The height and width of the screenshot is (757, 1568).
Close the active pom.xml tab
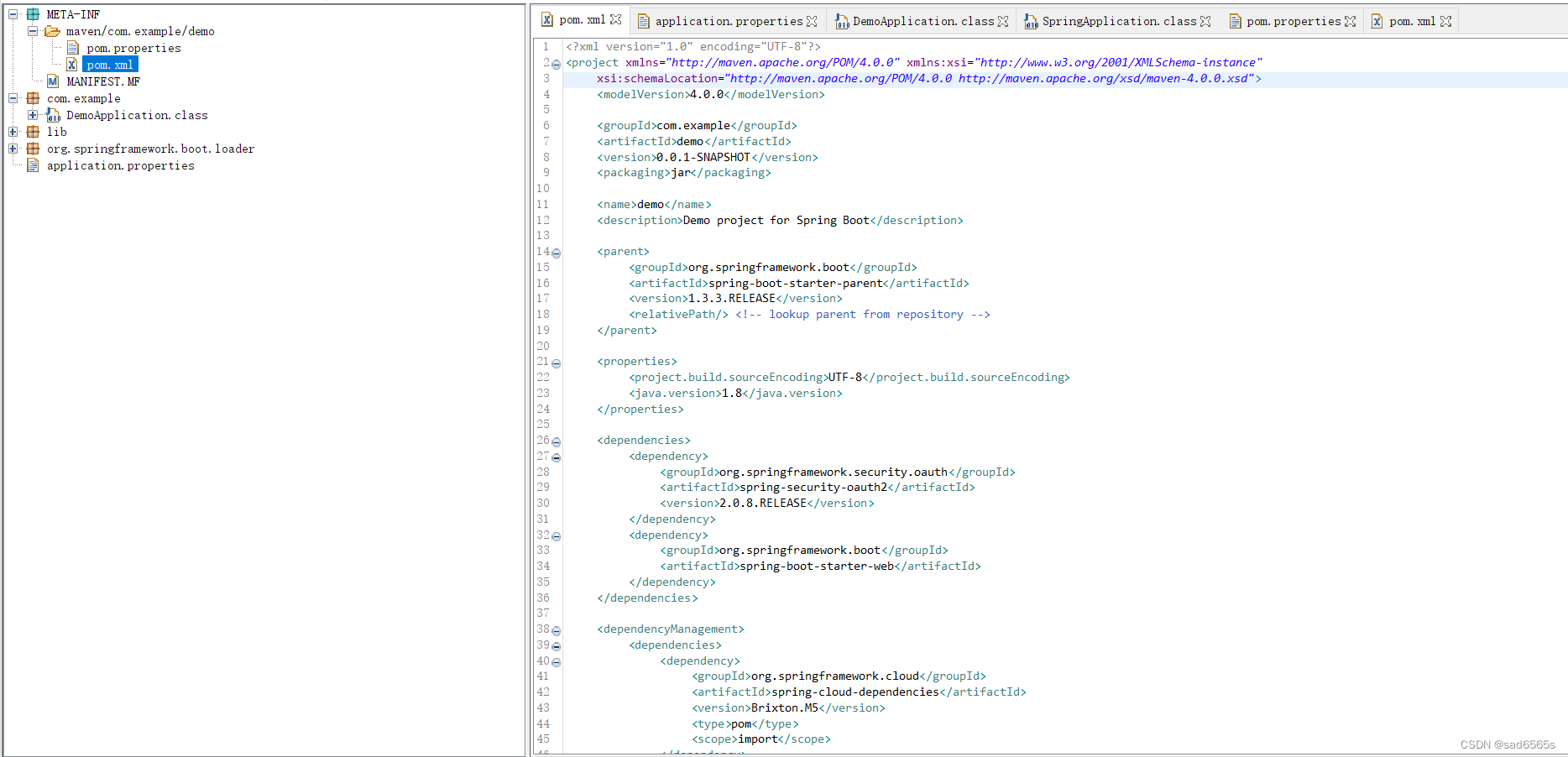(x=616, y=19)
